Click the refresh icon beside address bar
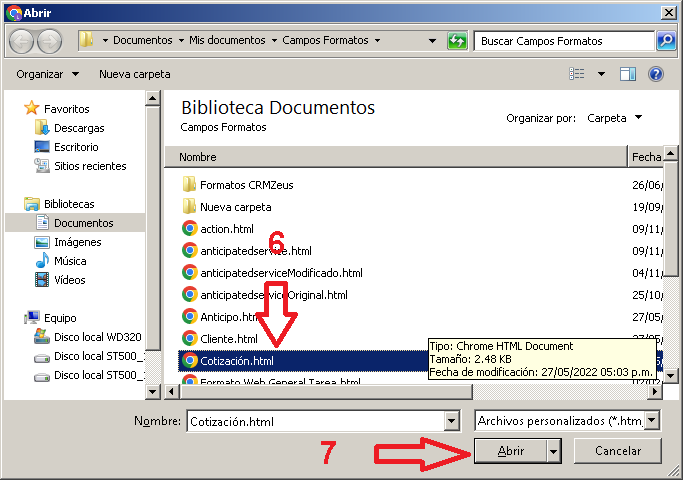Viewport: 683px width, 480px height. pyautogui.click(x=457, y=41)
